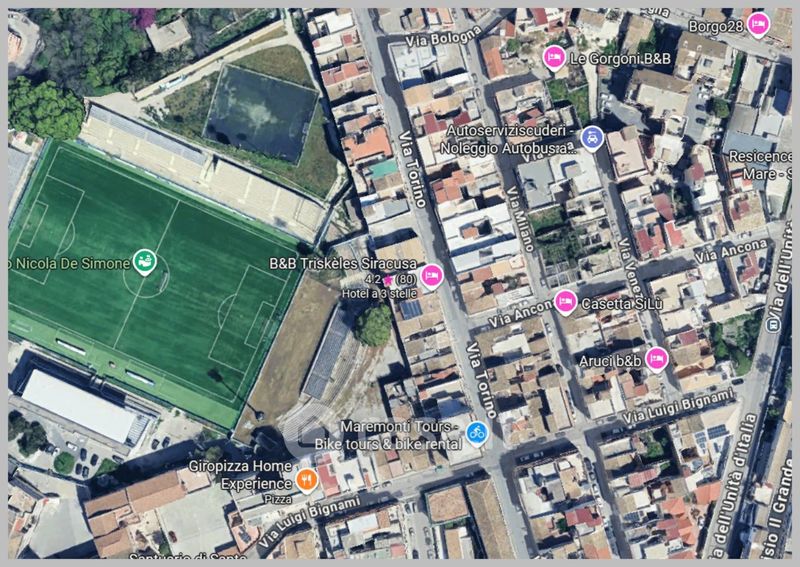
Task: Click the Borgo28 hotel pin icon
Action: (758, 24)
